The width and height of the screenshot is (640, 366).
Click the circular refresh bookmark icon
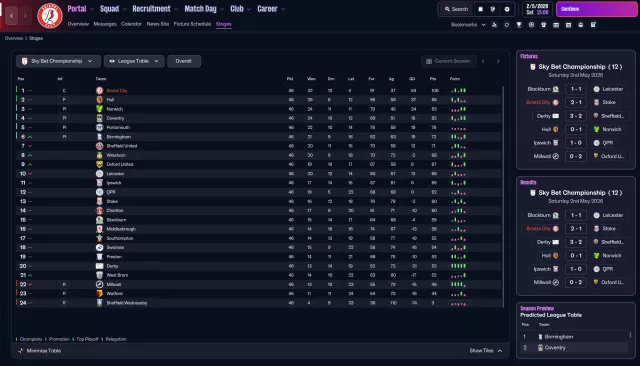[x=507, y=24]
